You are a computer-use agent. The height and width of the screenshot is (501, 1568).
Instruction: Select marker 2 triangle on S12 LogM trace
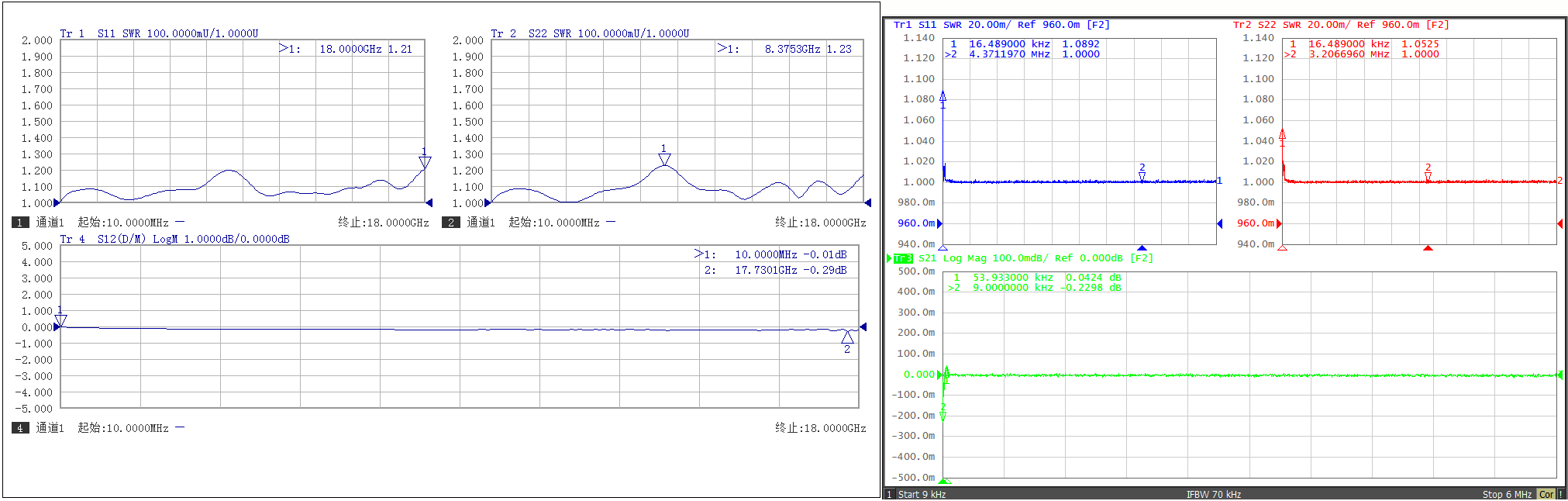[847, 337]
